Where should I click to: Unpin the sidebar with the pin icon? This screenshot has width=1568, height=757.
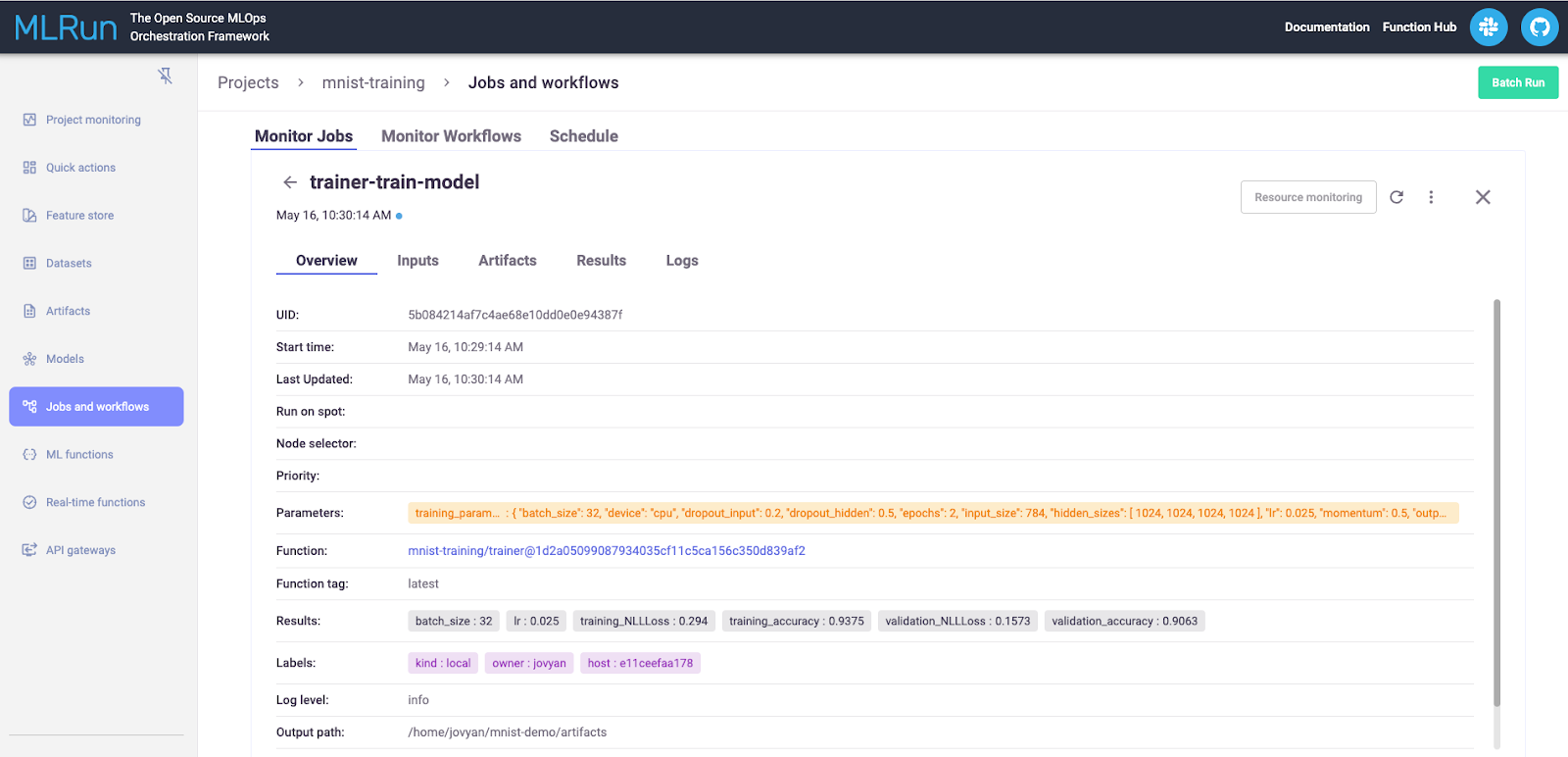point(165,76)
